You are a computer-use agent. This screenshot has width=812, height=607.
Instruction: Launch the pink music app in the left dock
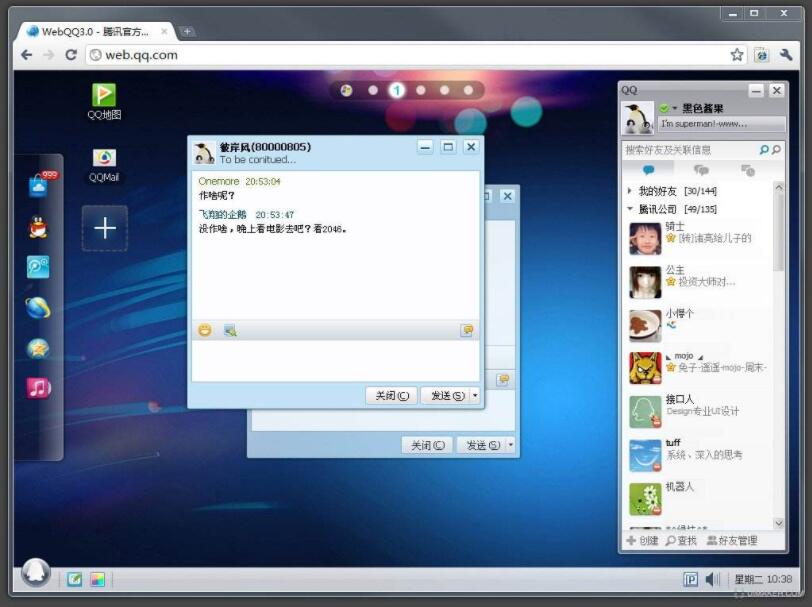click(x=38, y=388)
